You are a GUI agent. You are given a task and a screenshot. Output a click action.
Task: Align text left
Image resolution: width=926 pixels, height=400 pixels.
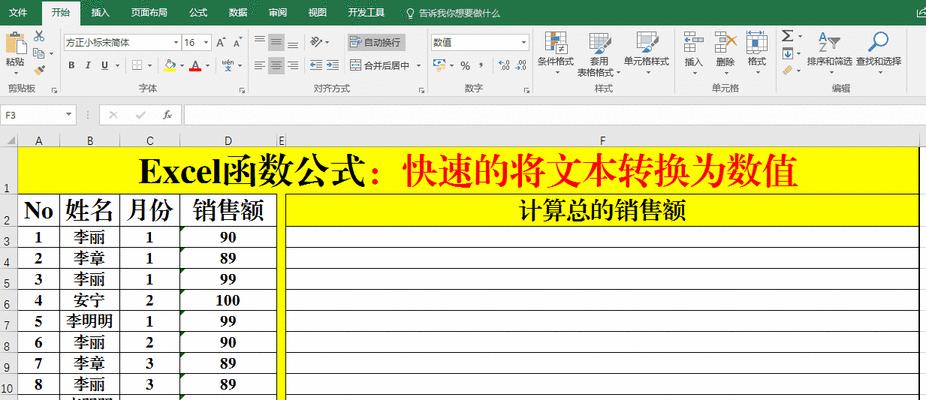coord(259,65)
